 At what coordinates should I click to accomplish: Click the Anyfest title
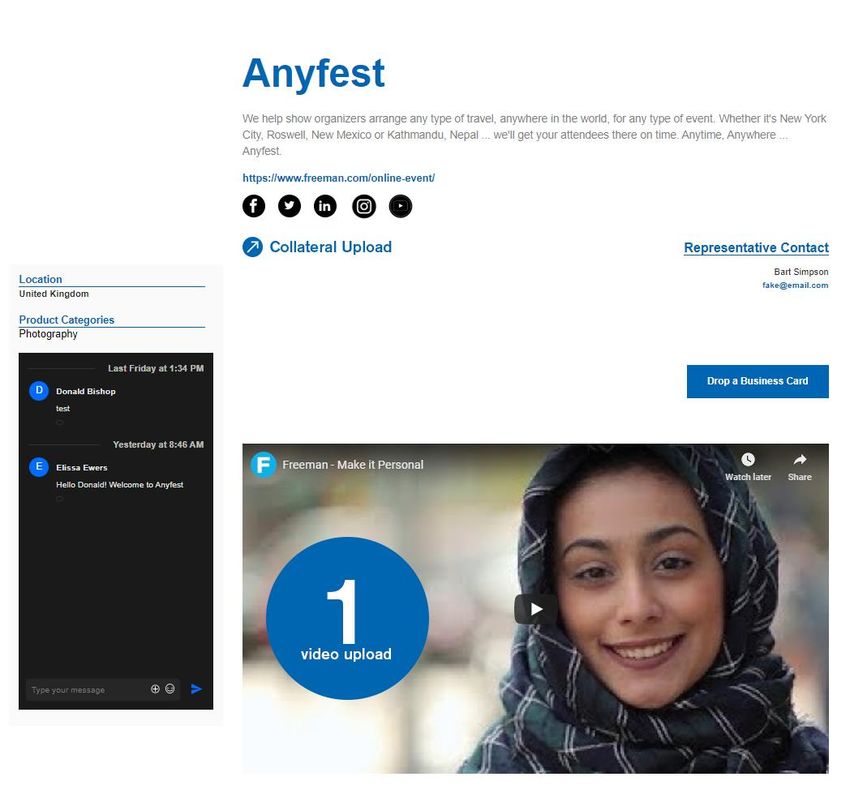tap(313, 73)
